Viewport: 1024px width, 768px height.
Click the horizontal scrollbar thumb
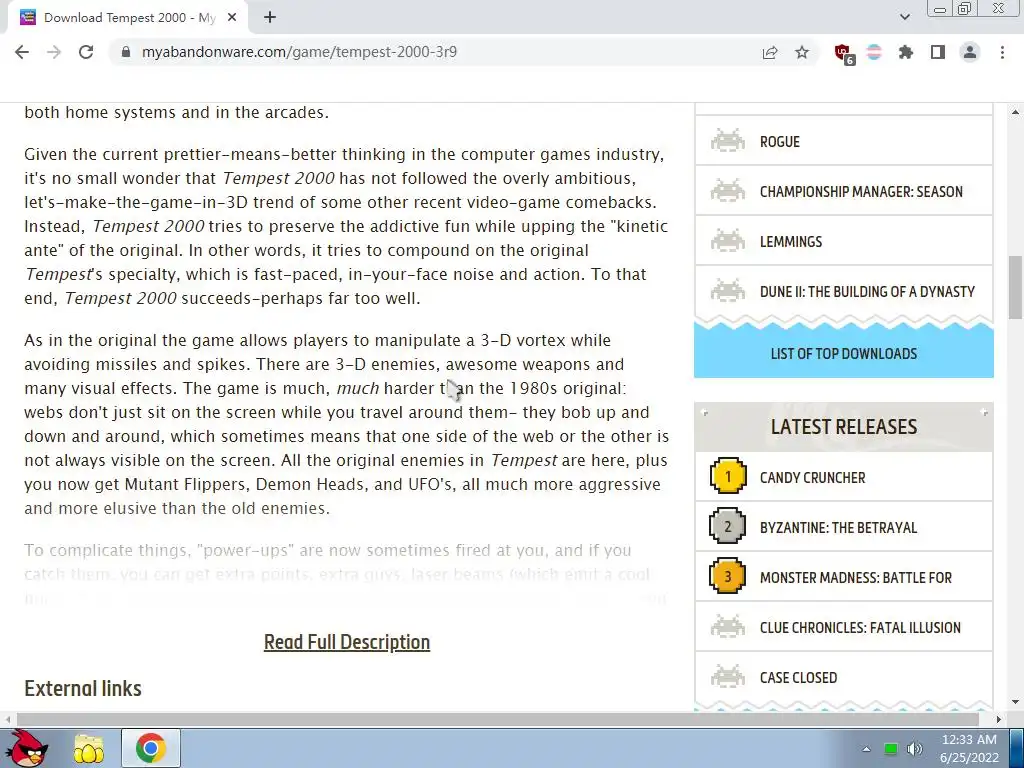coord(496,719)
